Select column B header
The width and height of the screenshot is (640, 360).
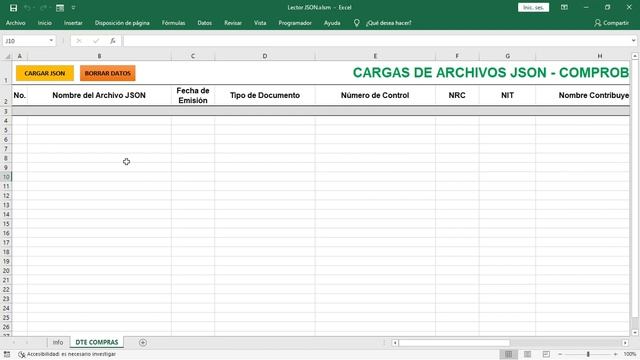(x=99, y=56)
